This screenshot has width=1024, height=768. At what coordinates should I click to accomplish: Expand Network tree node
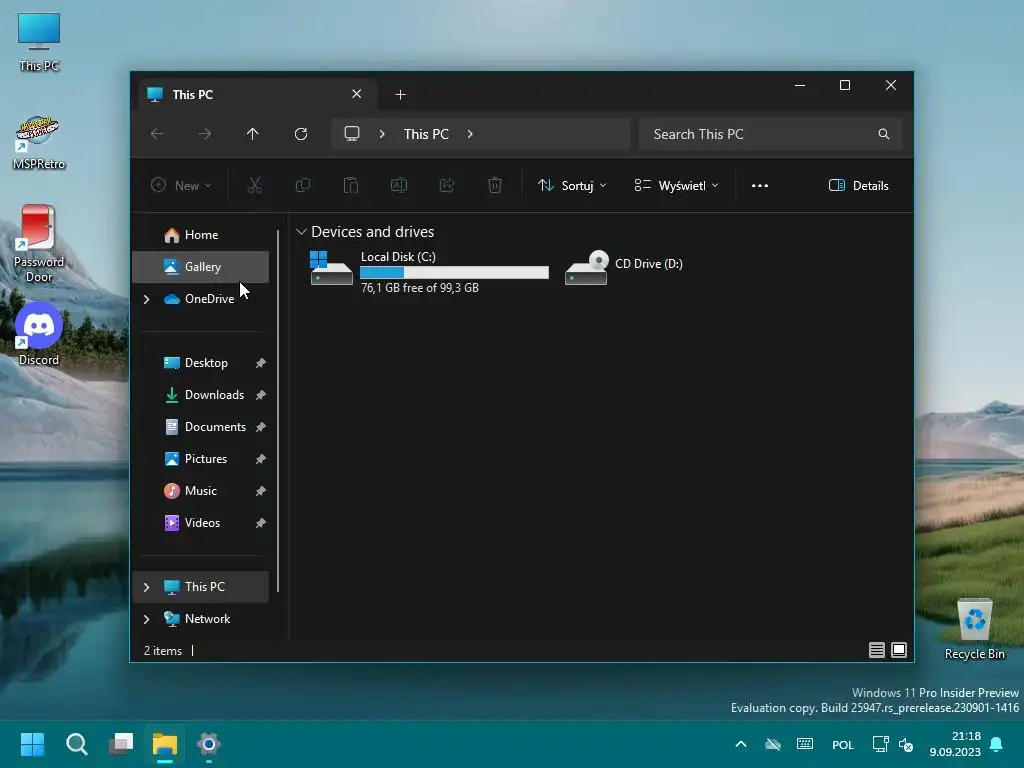(146, 619)
